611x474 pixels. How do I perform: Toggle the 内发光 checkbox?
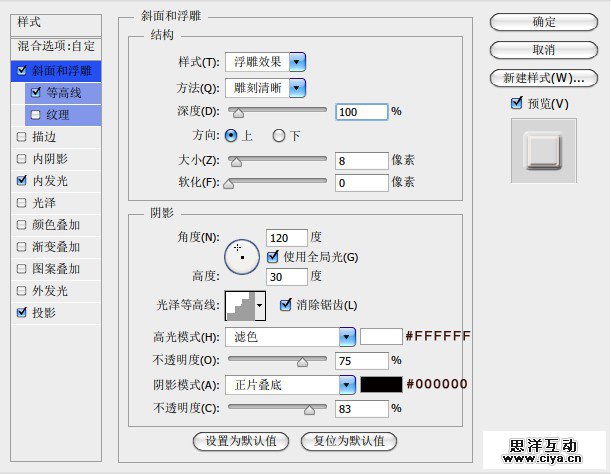coord(22,180)
